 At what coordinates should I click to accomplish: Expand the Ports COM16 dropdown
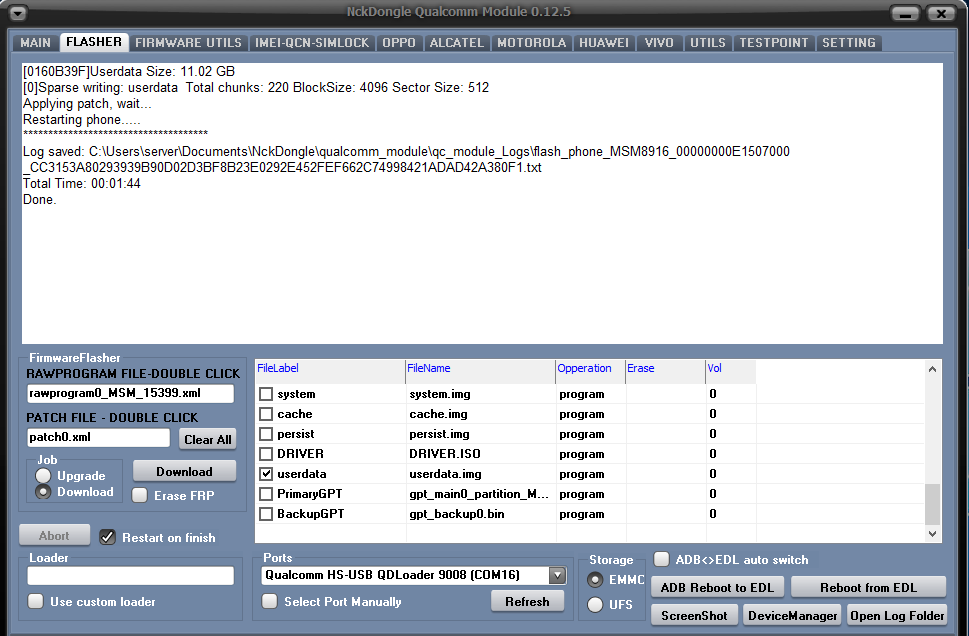pos(557,575)
